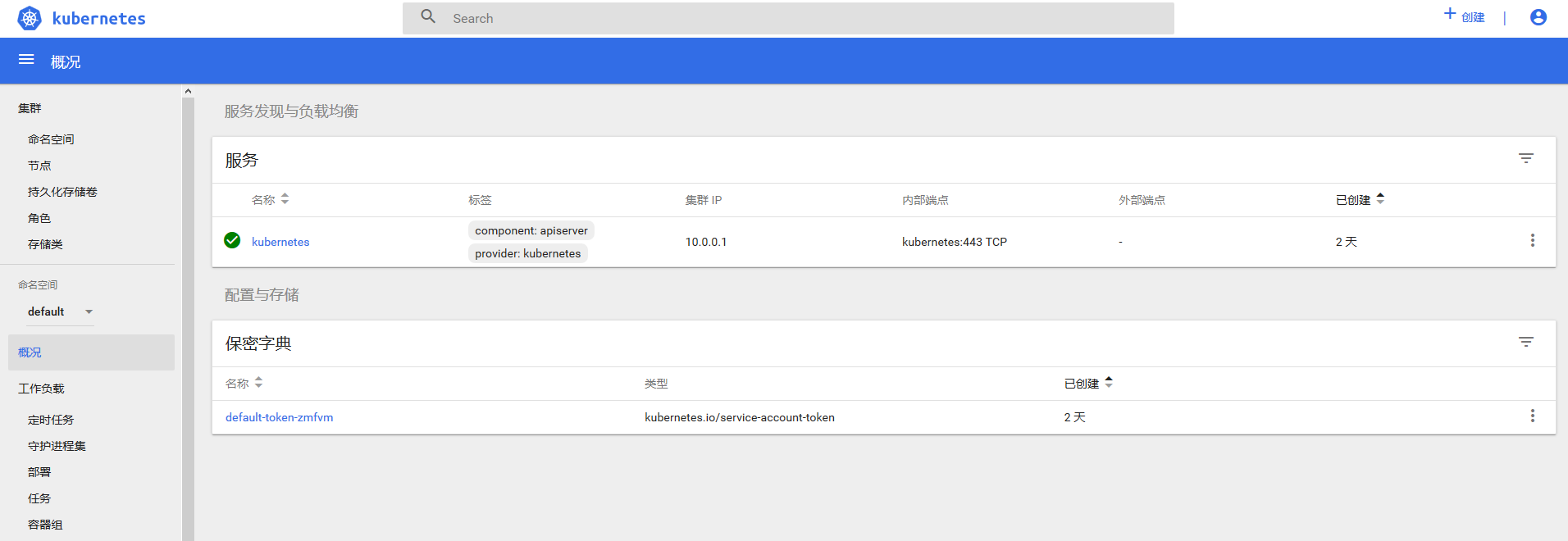Screen dimensions: 1568x541
Task: Open 持久化存储卷 in sidebar
Action: [x=62, y=192]
